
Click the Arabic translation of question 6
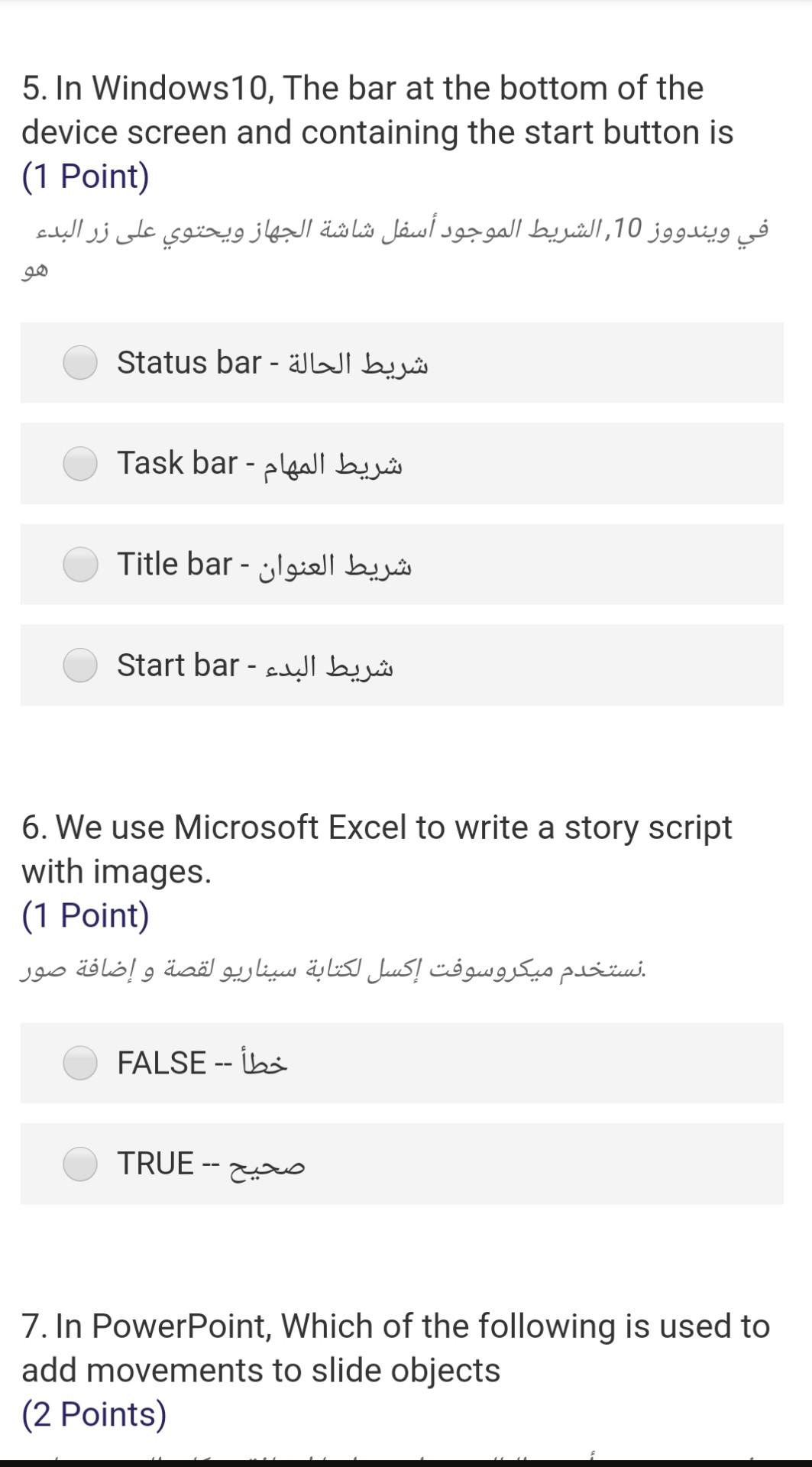click(333, 970)
